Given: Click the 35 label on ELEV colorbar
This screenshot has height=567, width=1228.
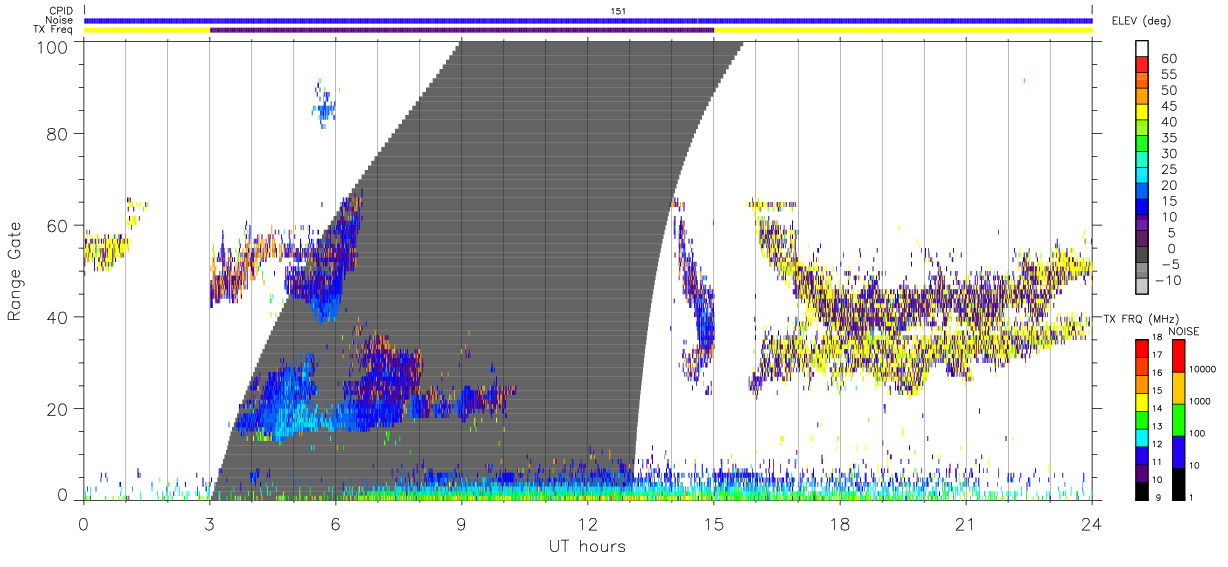Looking at the screenshot, I should (x=1169, y=138).
